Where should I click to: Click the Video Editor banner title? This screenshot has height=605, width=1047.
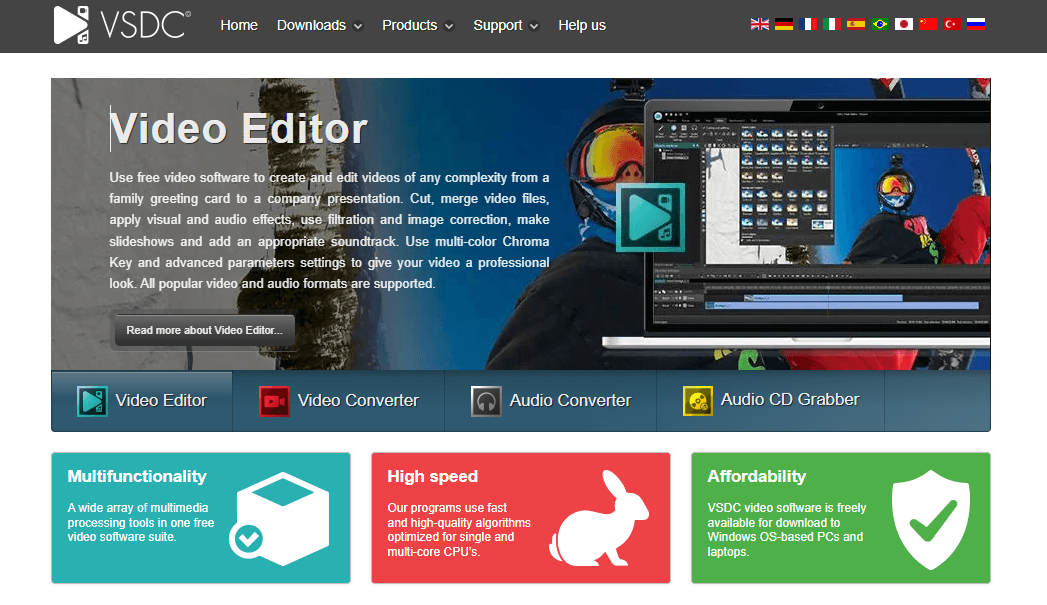pyautogui.click(x=238, y=128)
